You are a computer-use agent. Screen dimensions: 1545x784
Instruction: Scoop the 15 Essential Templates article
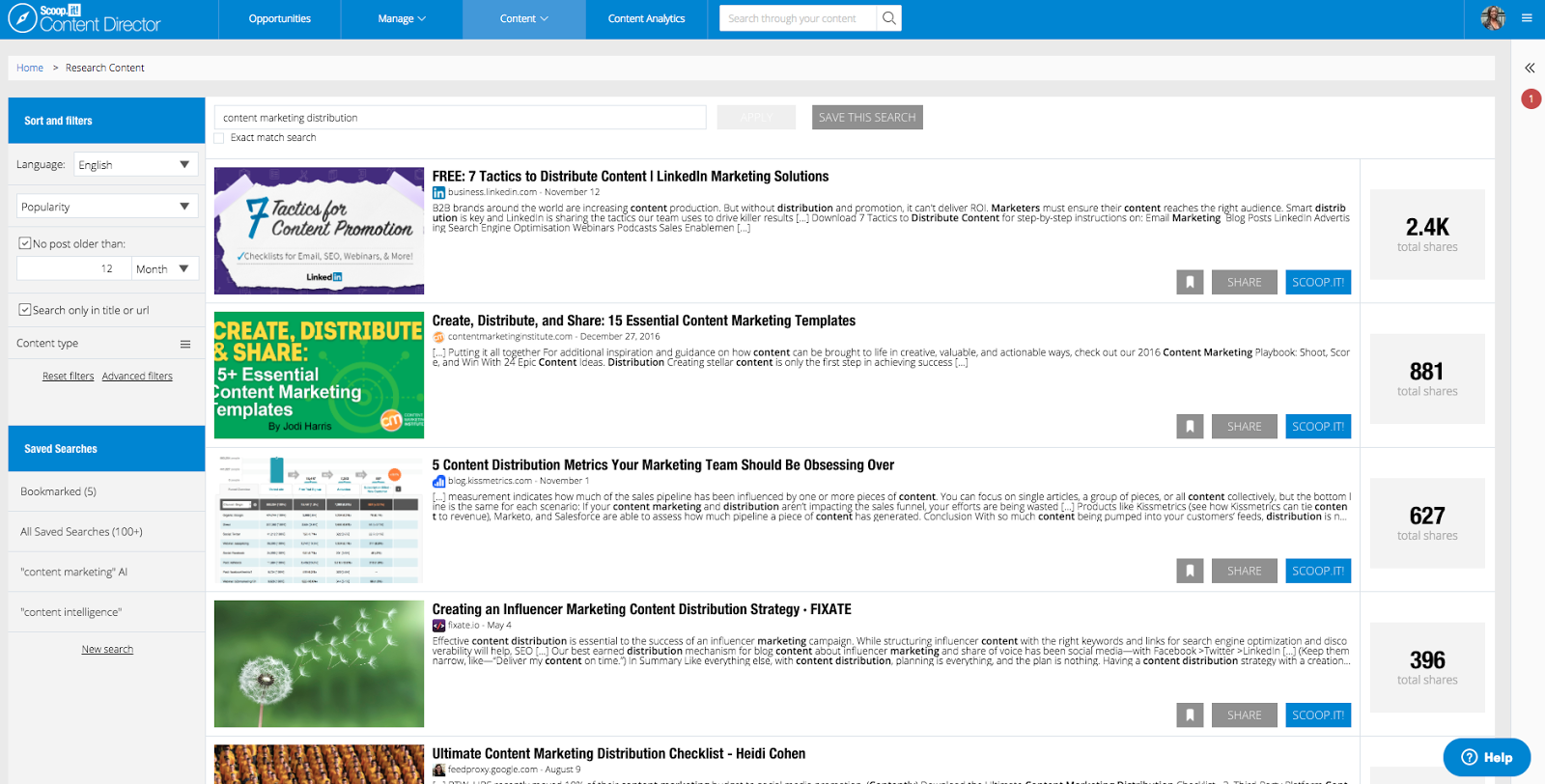pyautogui.click(x=1318, y=426)
